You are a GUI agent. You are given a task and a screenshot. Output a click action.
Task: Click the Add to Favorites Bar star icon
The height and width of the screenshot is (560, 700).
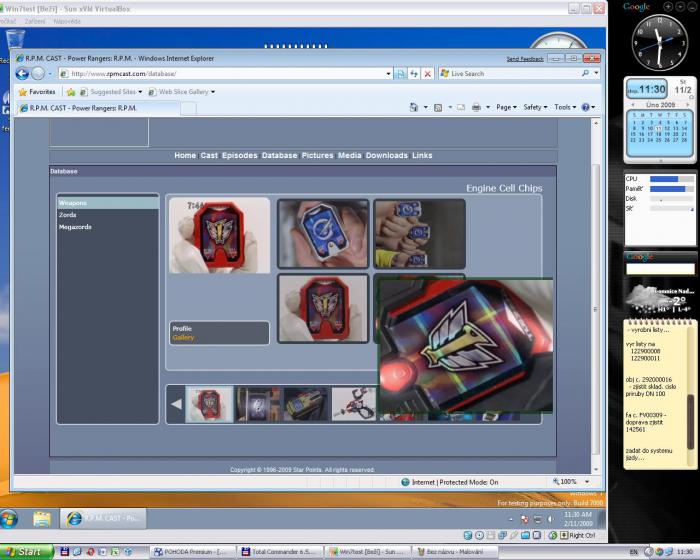71,92
